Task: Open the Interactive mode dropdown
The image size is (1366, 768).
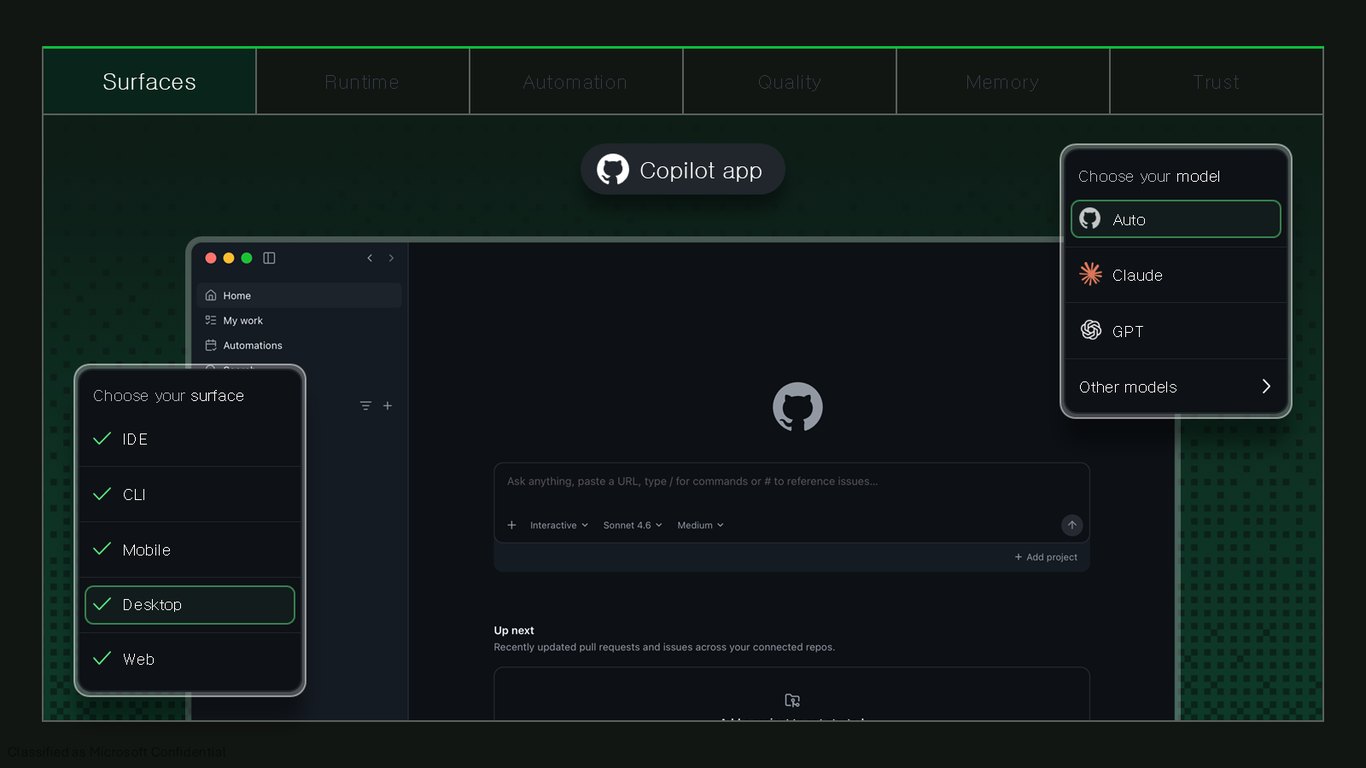Action: tap(559, 525)
